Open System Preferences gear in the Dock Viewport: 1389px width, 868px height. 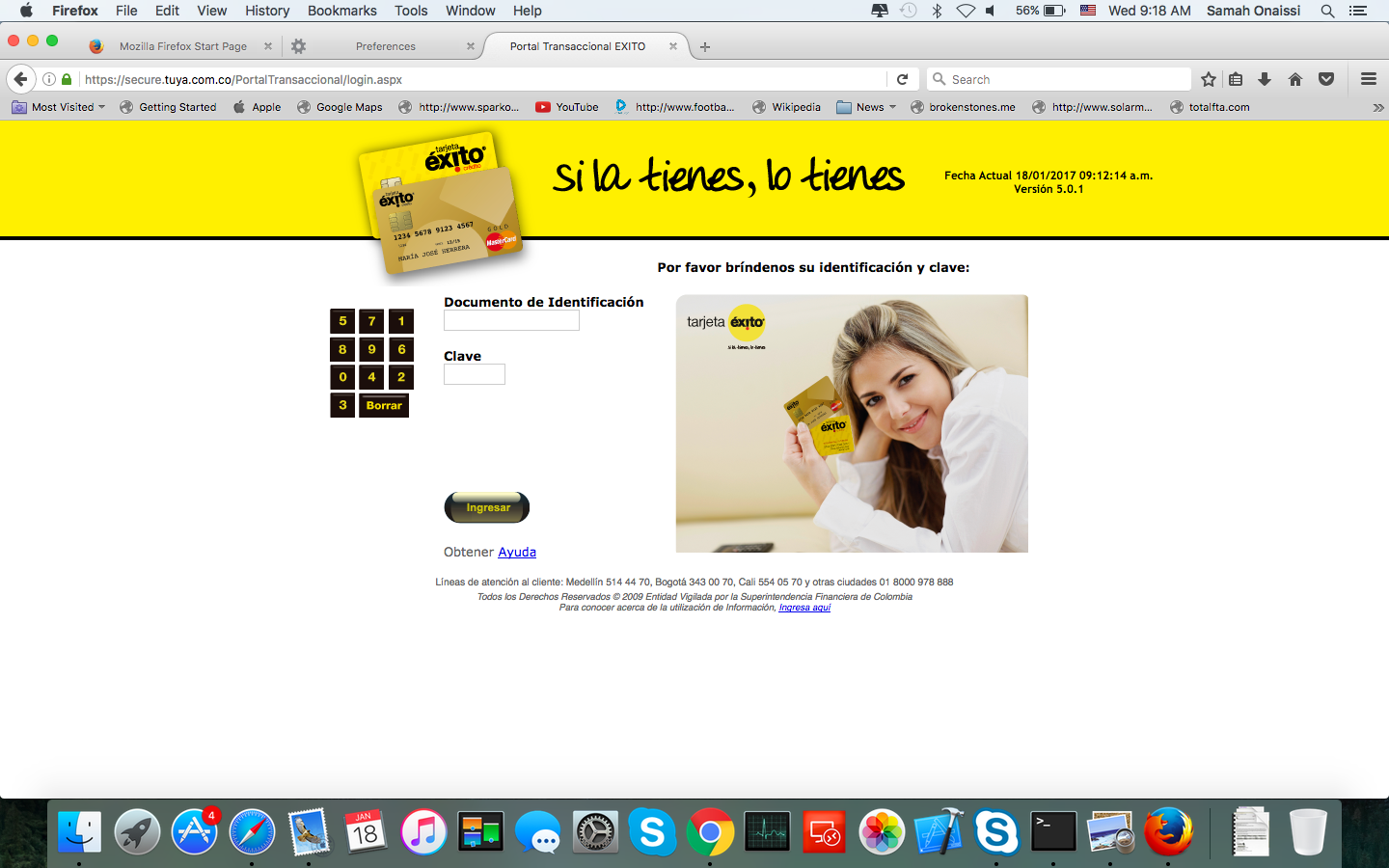[595, 831]
